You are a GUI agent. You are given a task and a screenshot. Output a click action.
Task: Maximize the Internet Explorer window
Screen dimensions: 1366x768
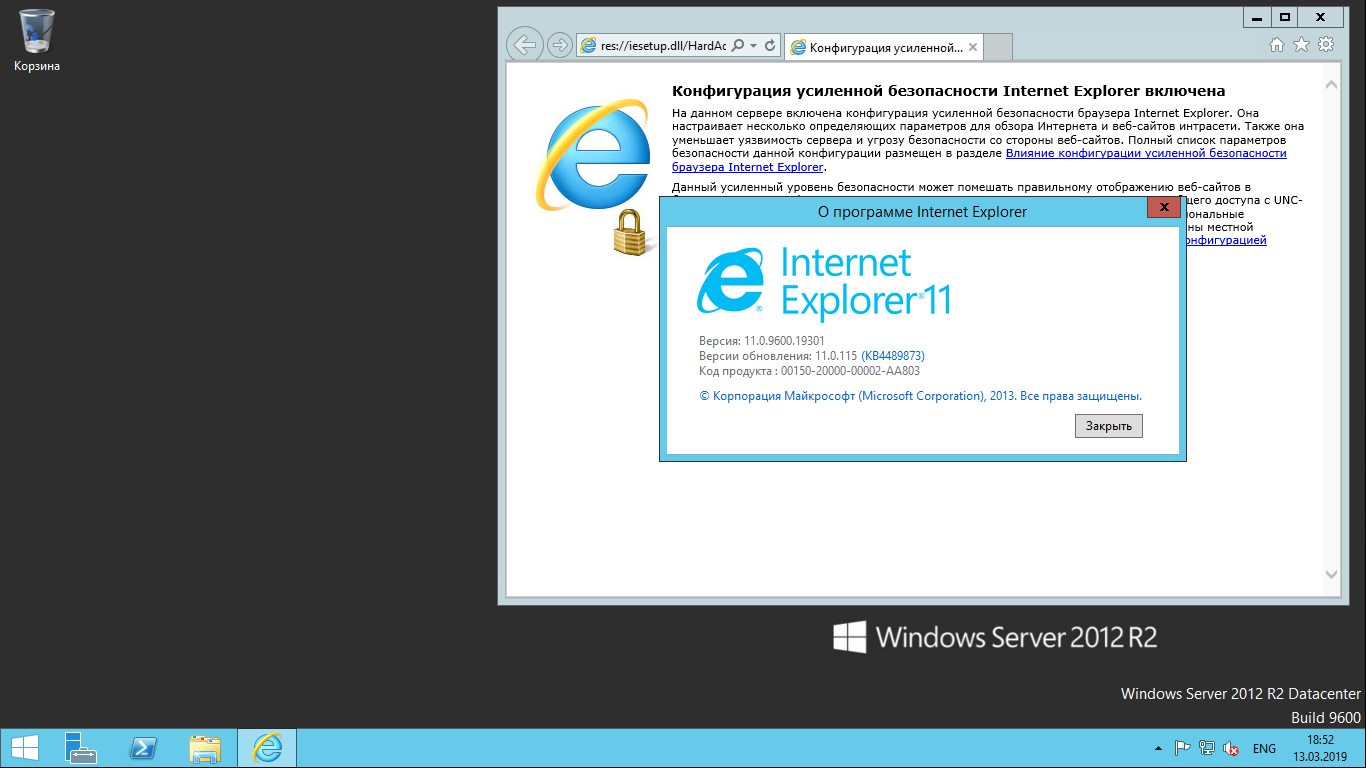(1285, 16)
